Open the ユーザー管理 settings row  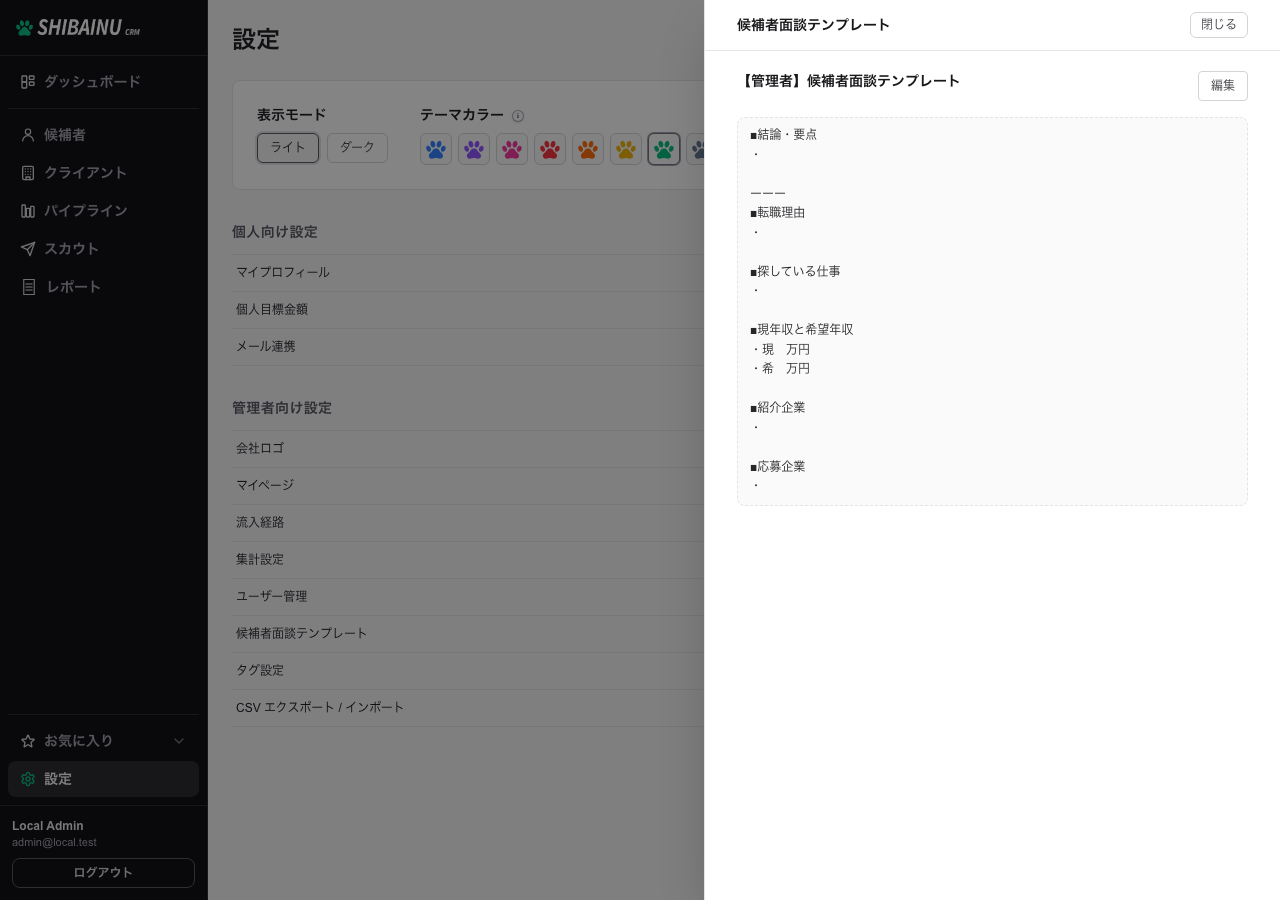(468, 597)
